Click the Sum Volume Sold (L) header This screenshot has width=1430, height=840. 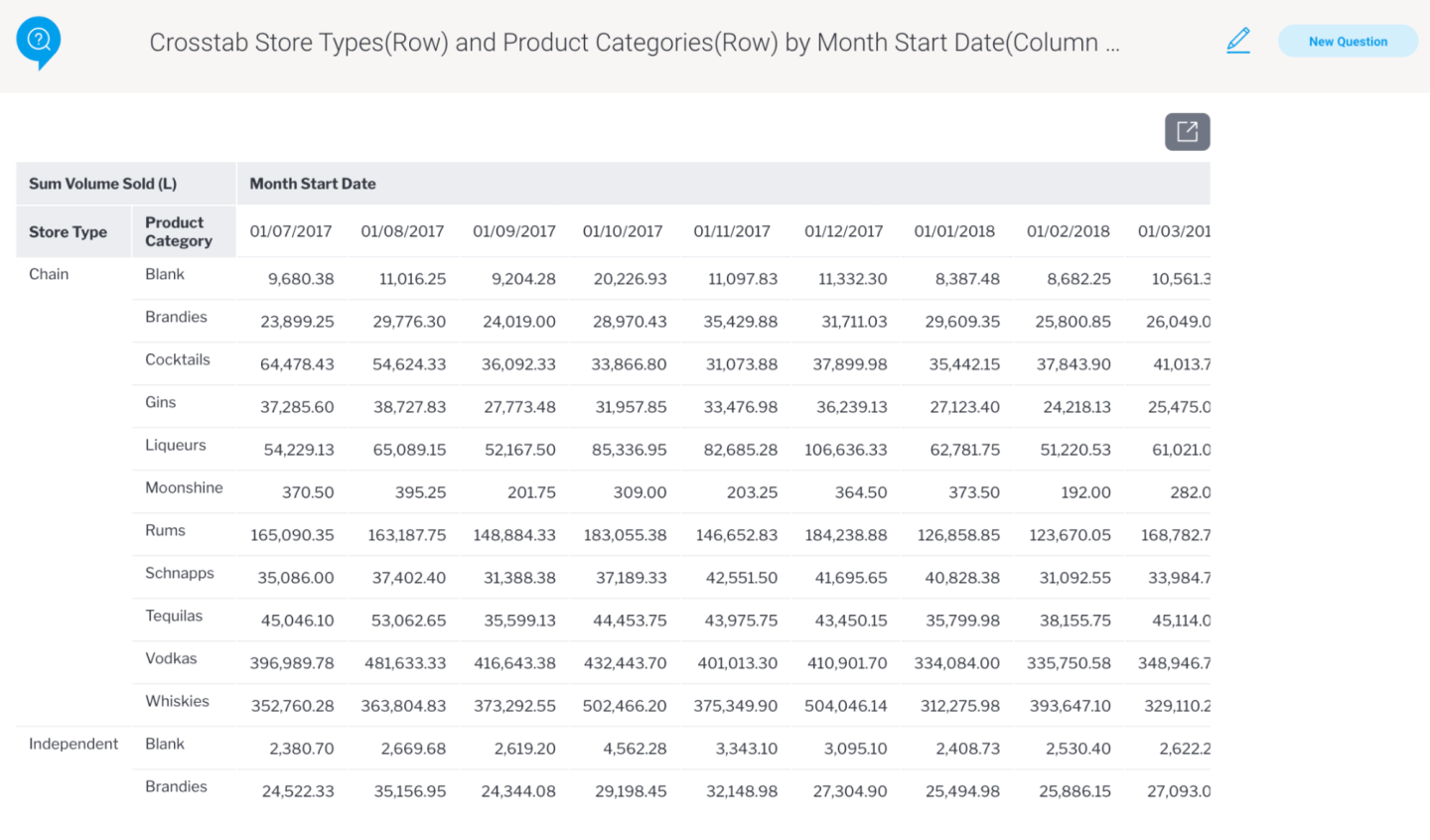pyautogui.click(x=102, y=184)
